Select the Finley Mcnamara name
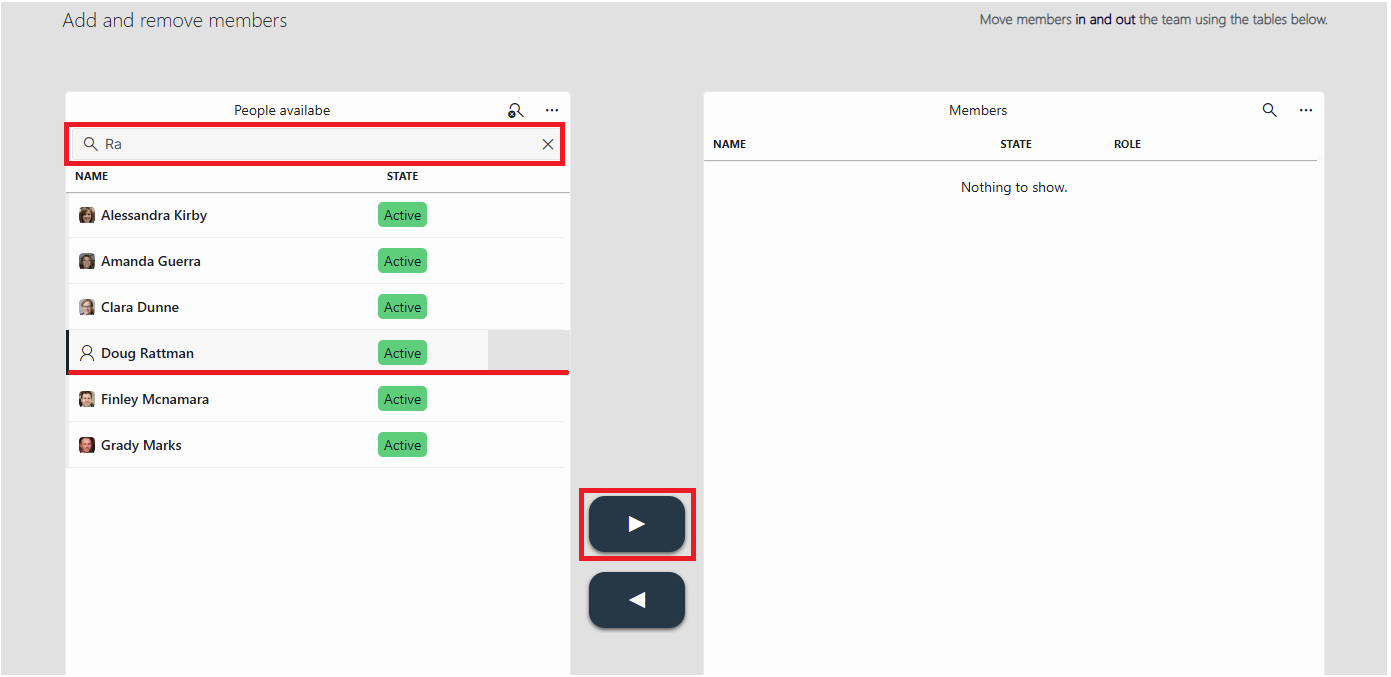The height and width of the screenshot is (677, 1391). click(x=155, y=399)
